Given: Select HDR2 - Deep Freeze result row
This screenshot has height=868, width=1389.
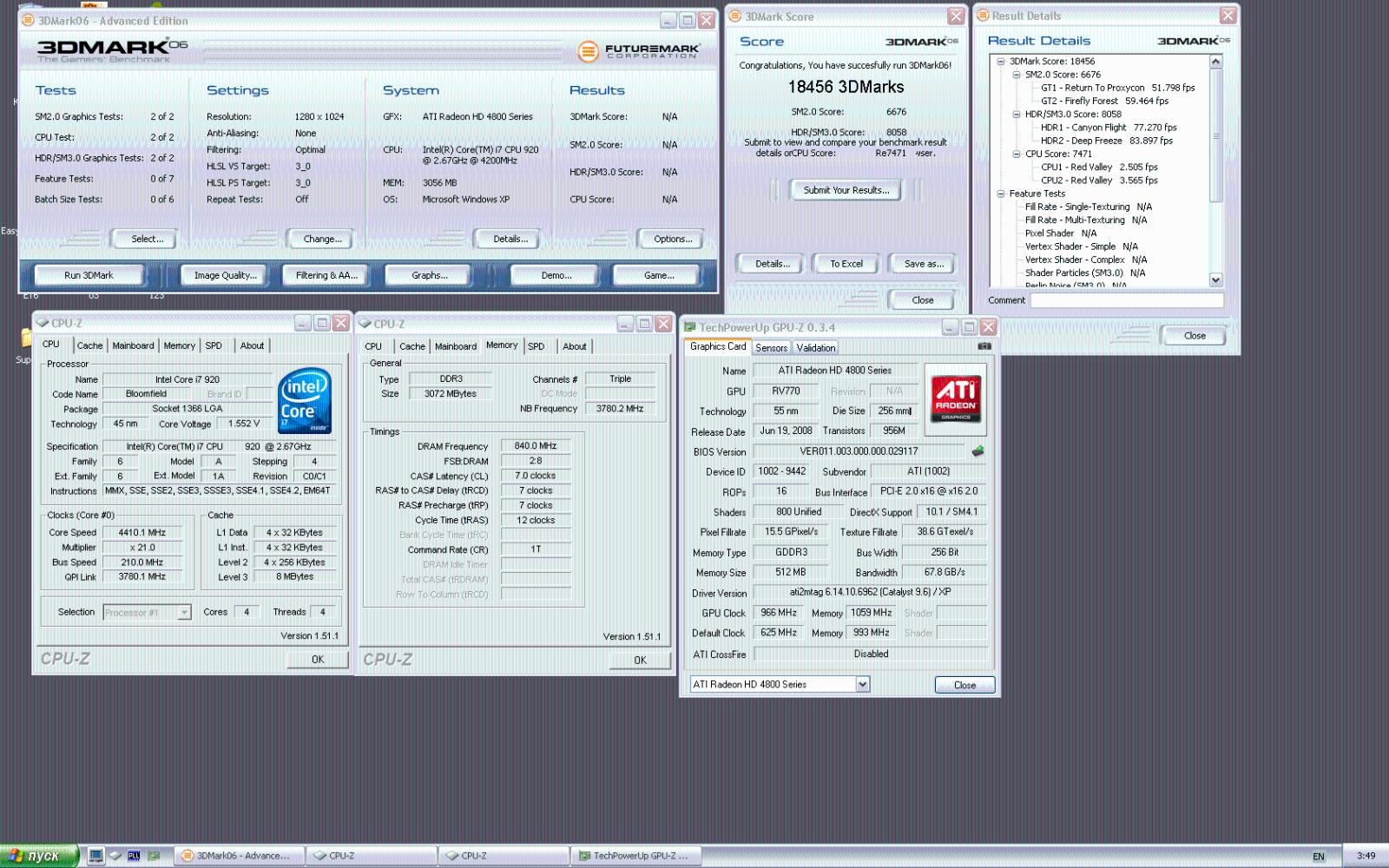Looking at the screenshot, I should (1107, 141).
